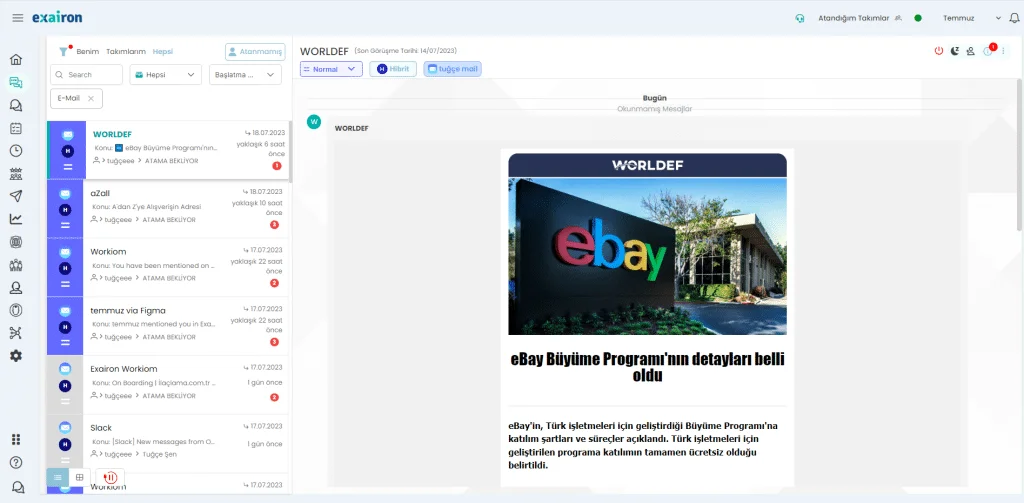Open the task checklist icon in sidebar
Image resolution: width=1024 pixels, height=503 pixels.
tap(16, 128)
